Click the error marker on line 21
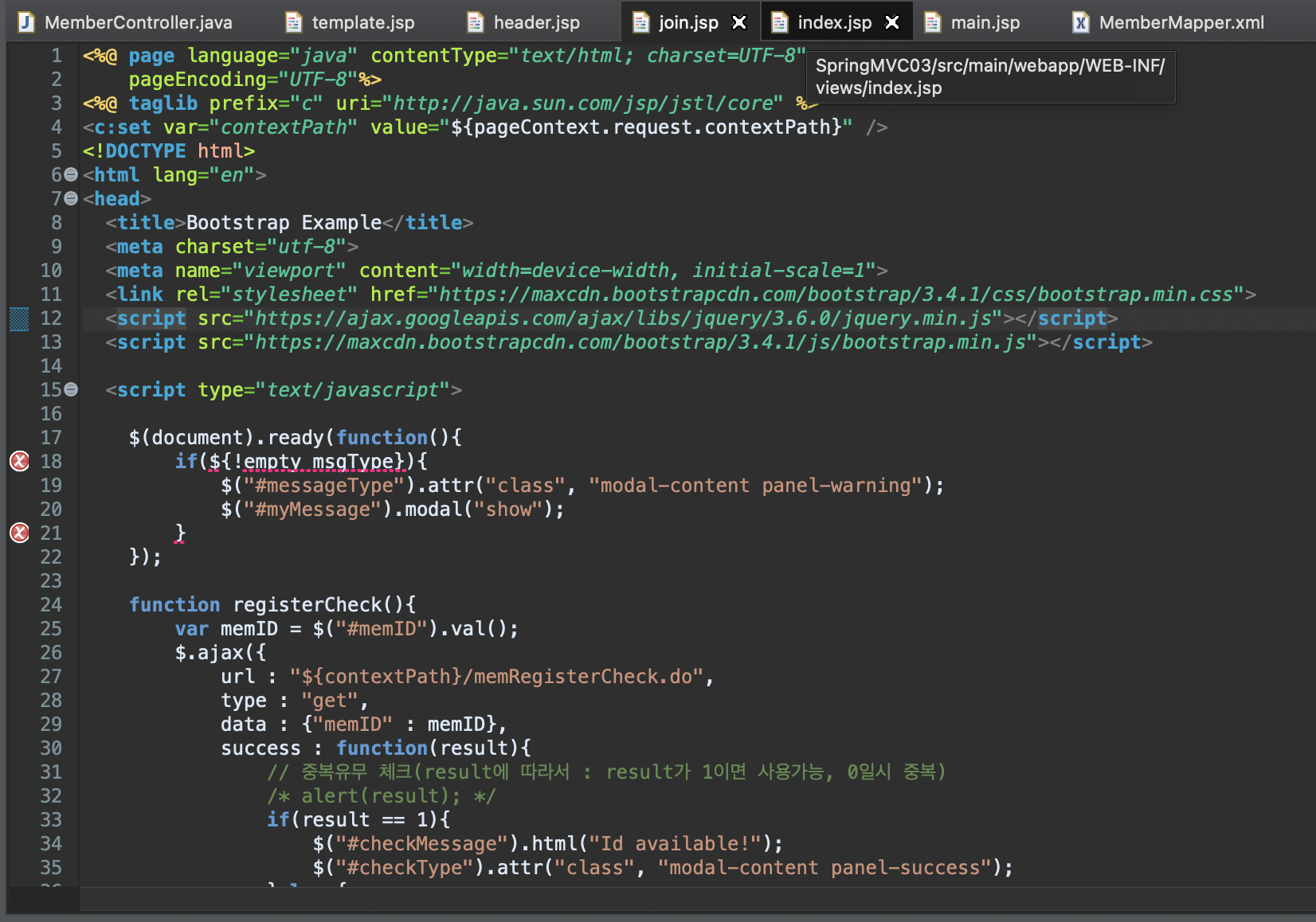1316x922 pixels. pyautogui.click(x=19, y=533)
